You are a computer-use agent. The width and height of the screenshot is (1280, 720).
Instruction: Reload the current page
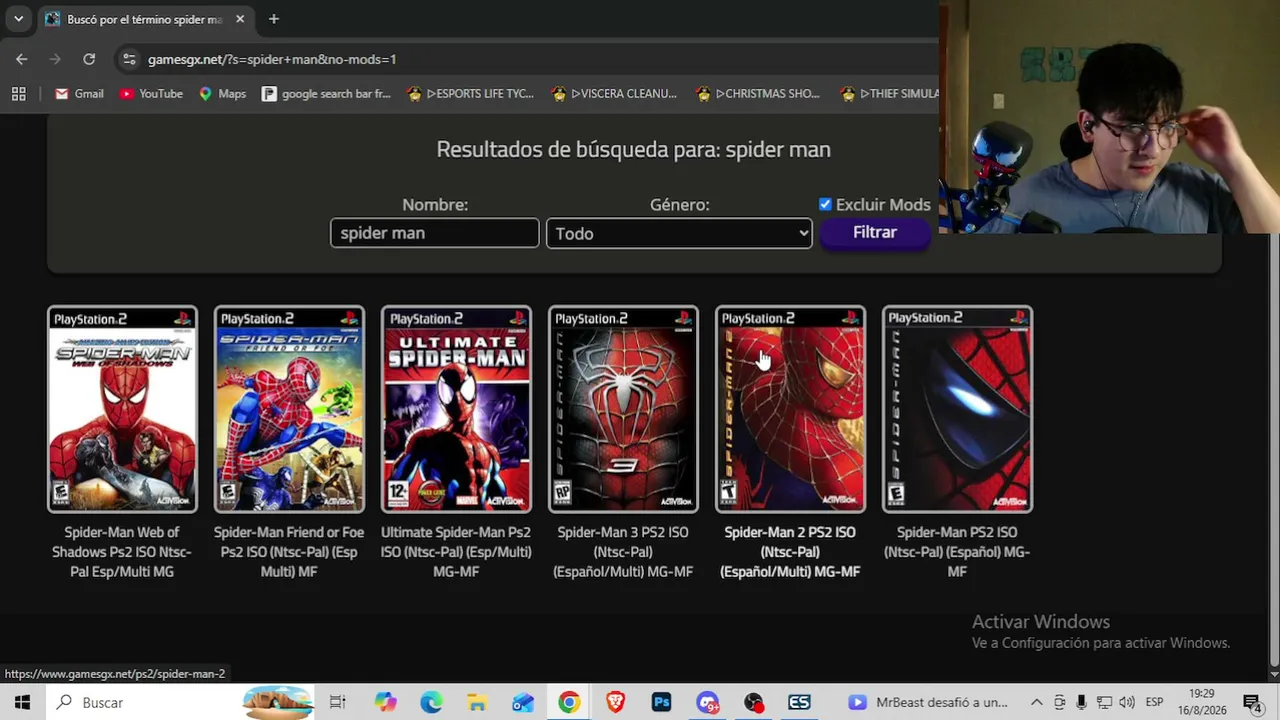pos(89,59)
